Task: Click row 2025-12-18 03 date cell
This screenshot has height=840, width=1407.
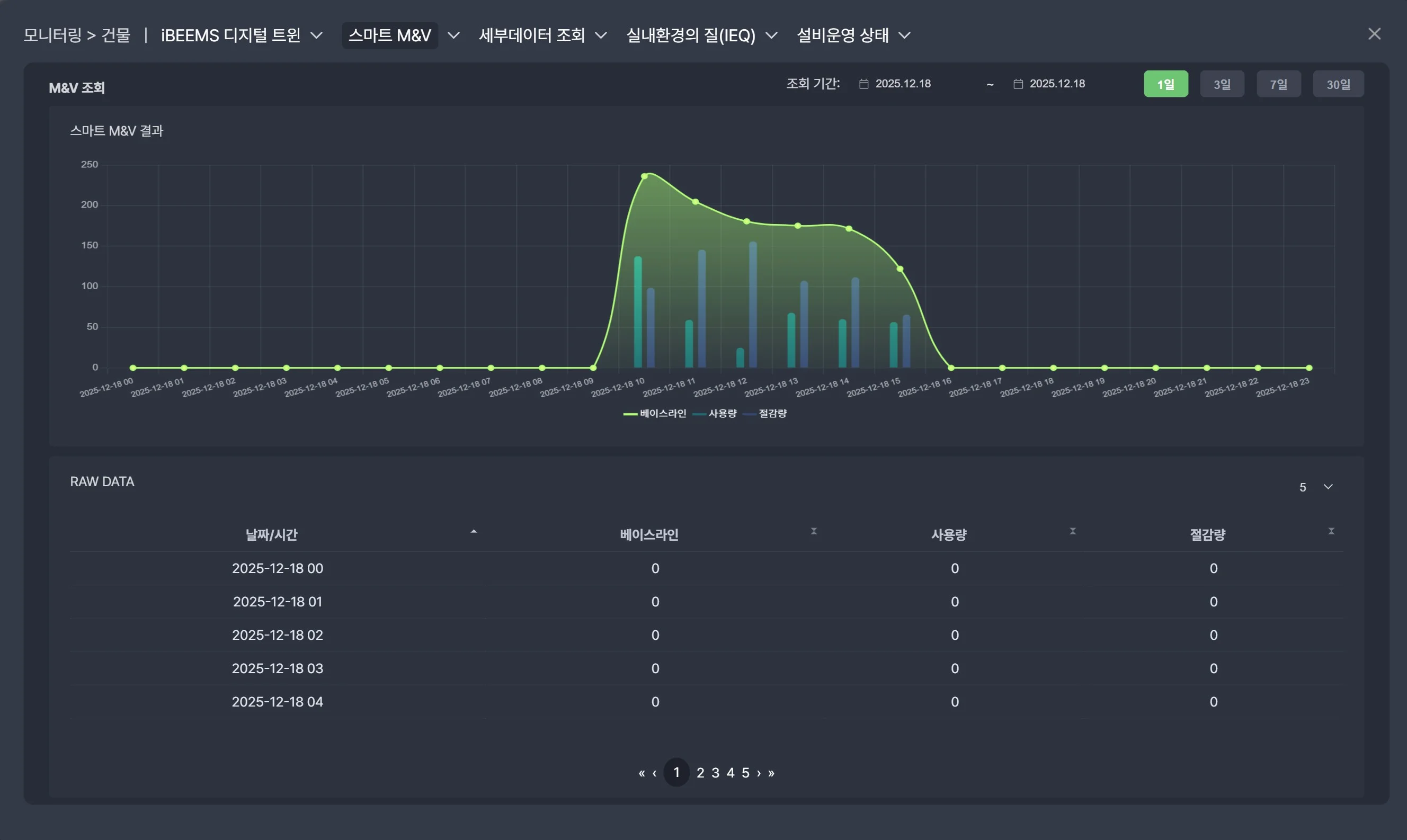Action: pyautogui.click(x=278, y=668)
